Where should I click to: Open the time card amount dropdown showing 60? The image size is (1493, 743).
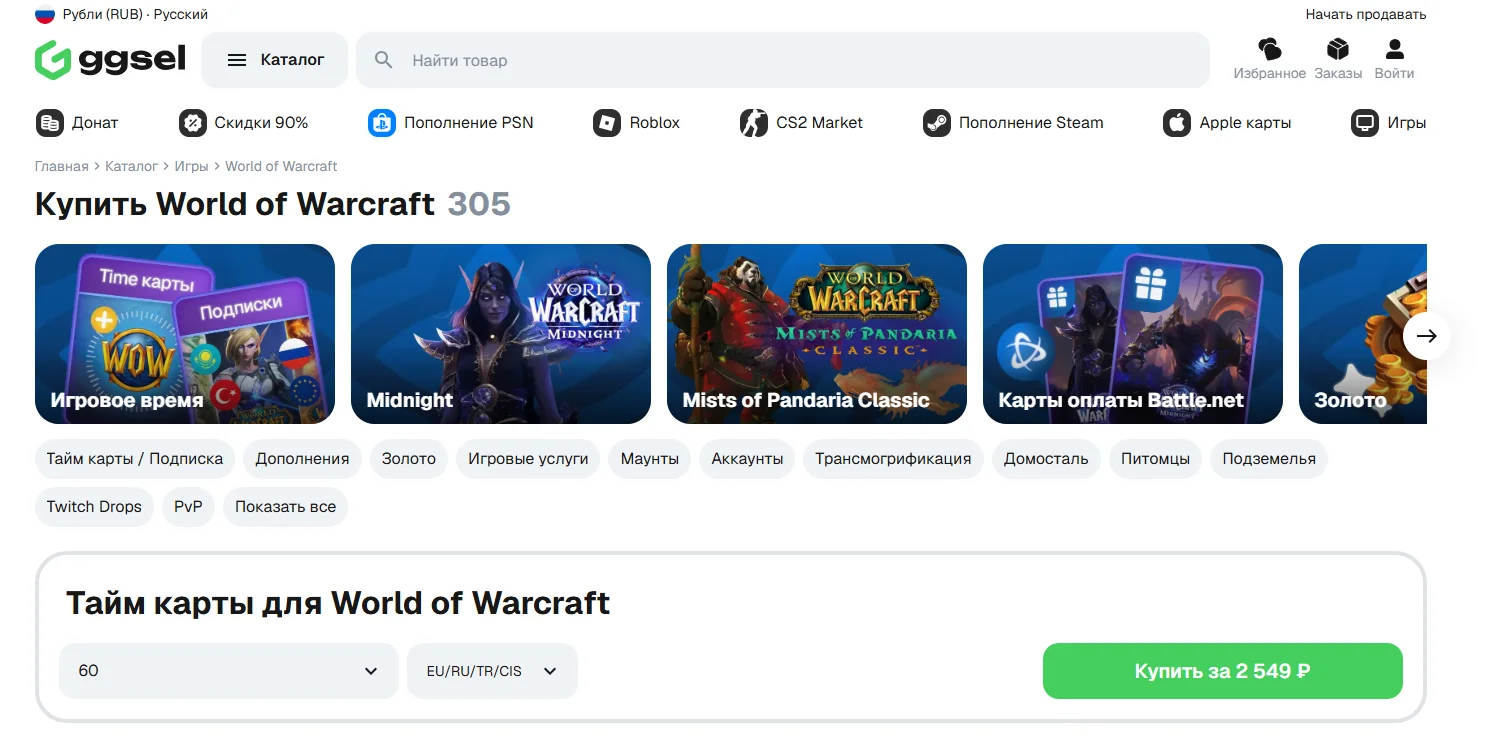[229, 671]
